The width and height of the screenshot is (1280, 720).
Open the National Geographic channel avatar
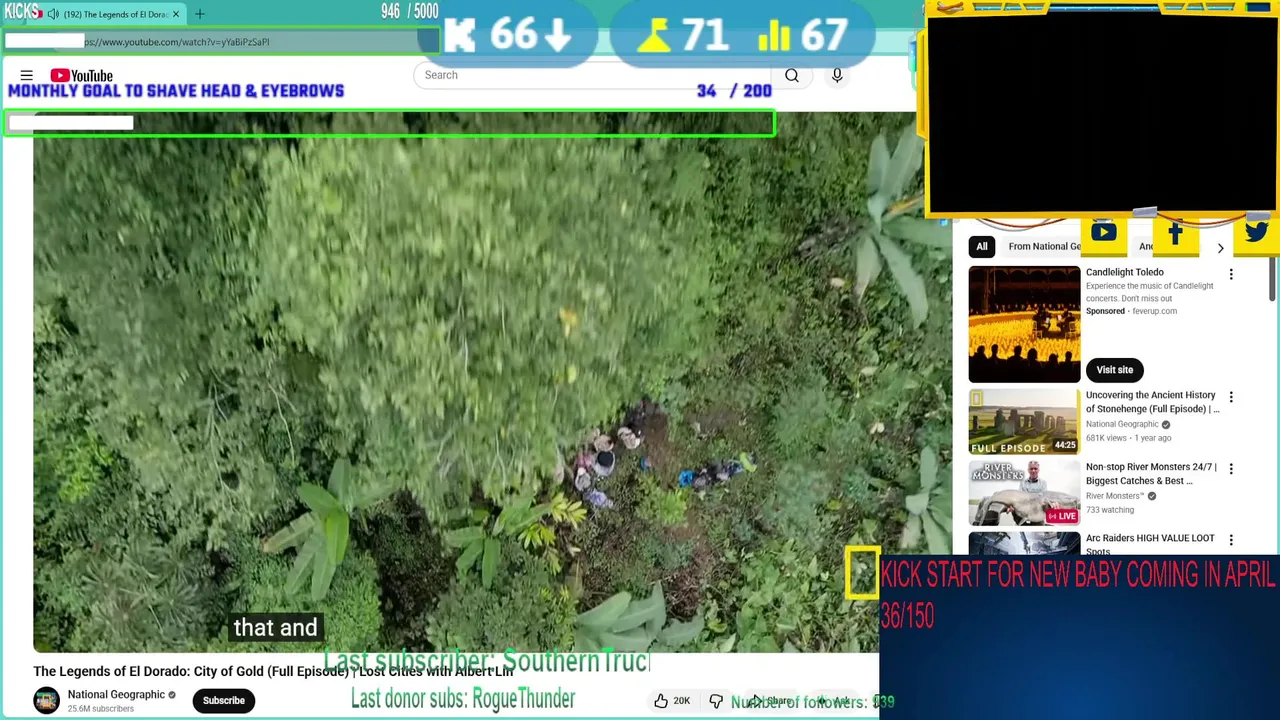coord(46,700)
